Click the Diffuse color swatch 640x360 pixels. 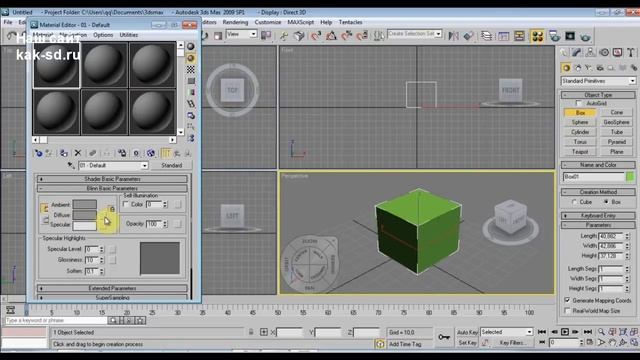(84, 215)
